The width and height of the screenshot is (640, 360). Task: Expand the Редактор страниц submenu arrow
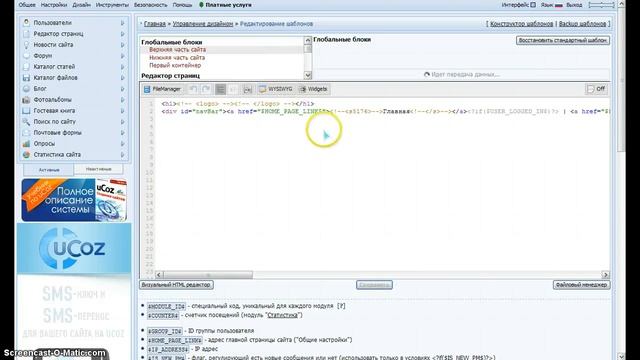[x=122, y=34]
